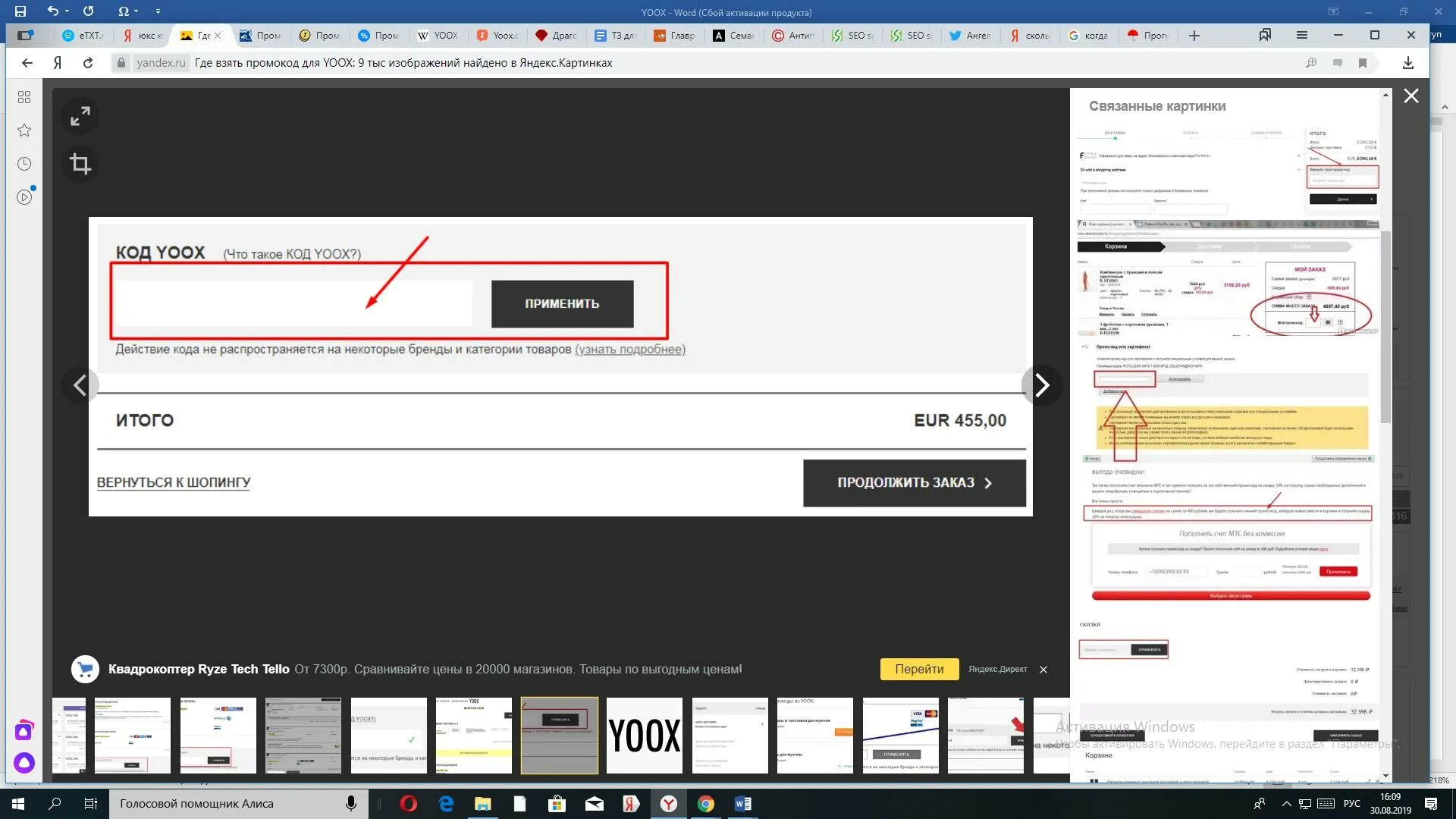Click Word's Redo icon
The width and height of the screenshot is (1456, 819).
click(x=88, y=11)
